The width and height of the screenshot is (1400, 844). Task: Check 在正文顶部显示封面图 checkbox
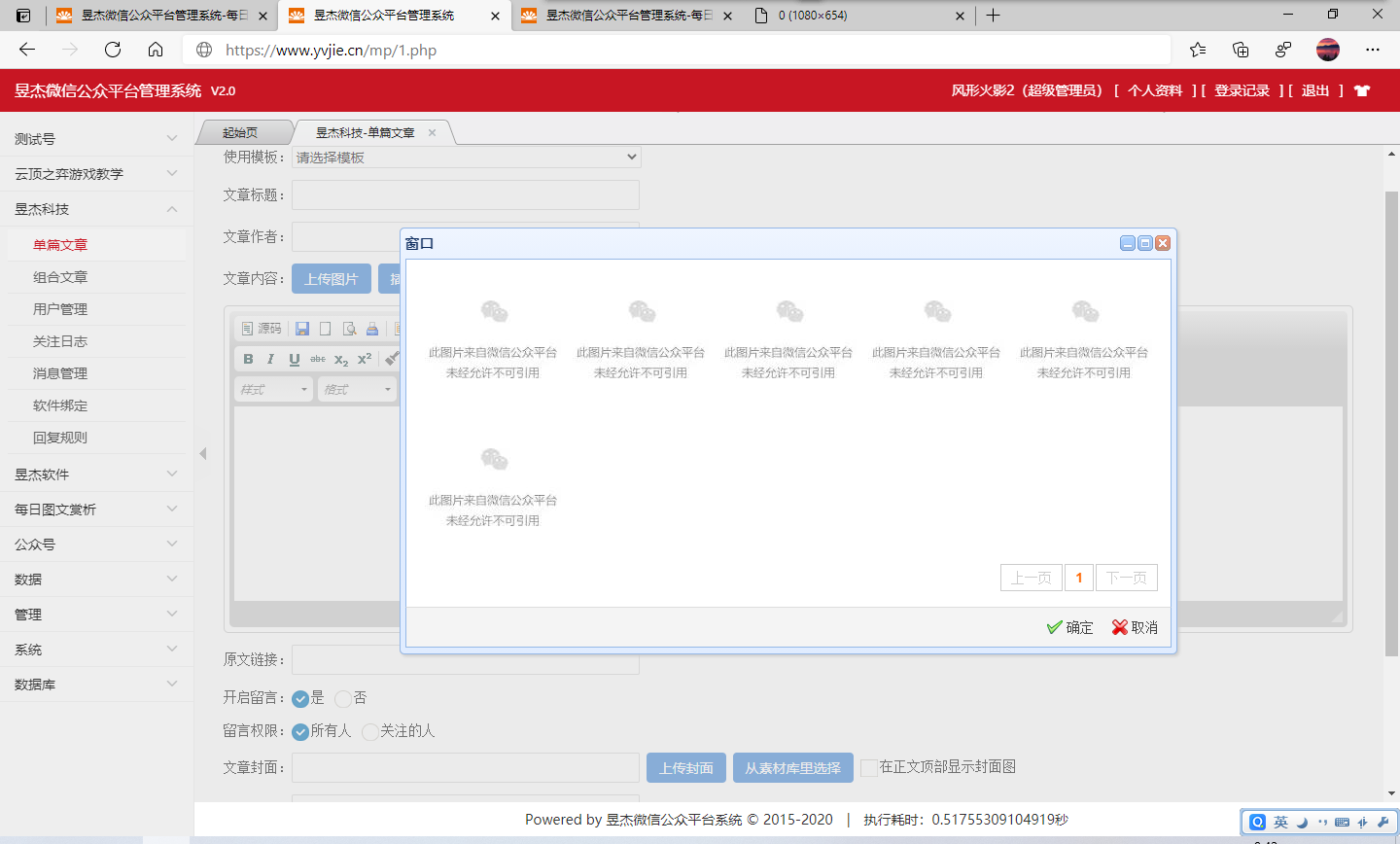(x=869, y=767)
